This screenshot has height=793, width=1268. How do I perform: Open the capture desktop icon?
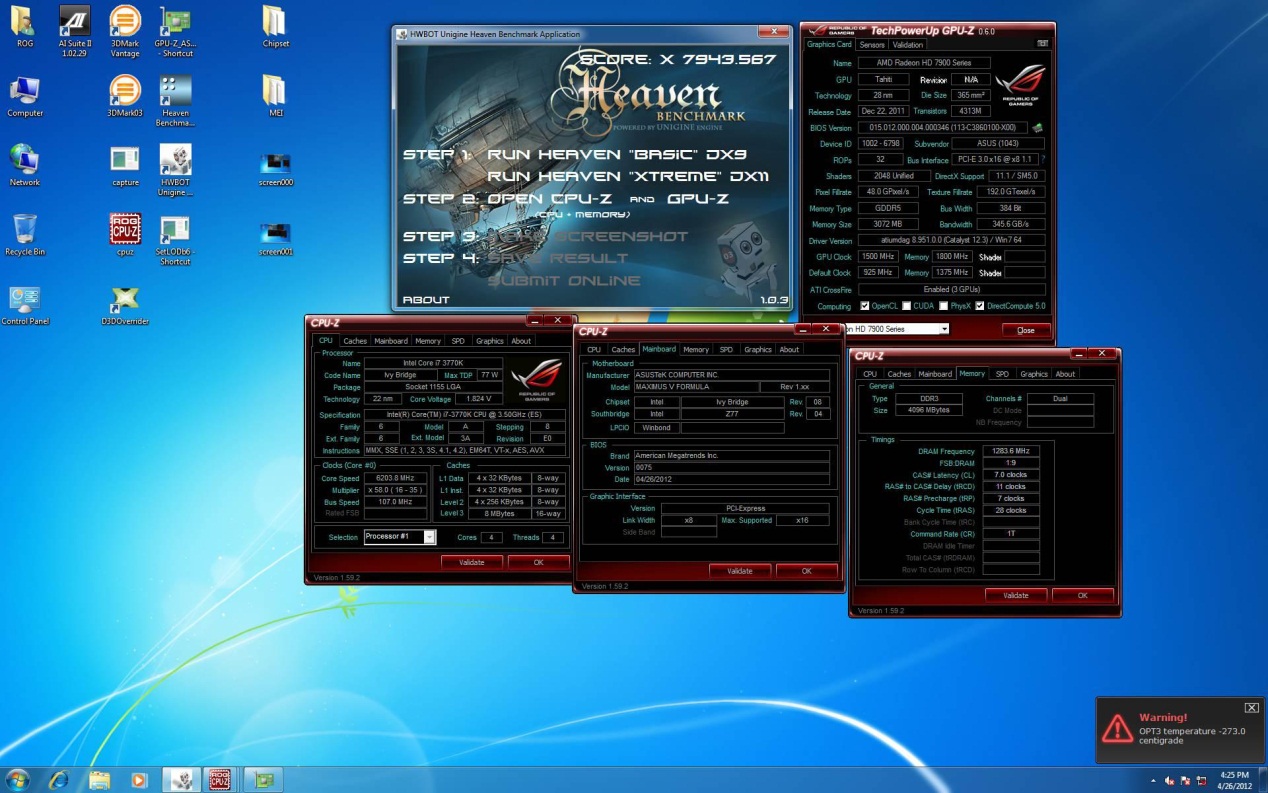coord(125,166)
